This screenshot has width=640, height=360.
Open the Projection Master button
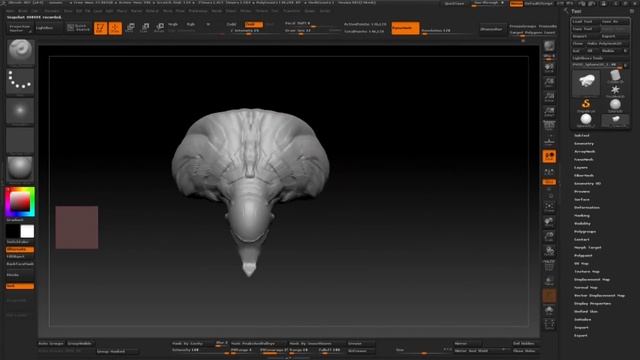(20, 28)
